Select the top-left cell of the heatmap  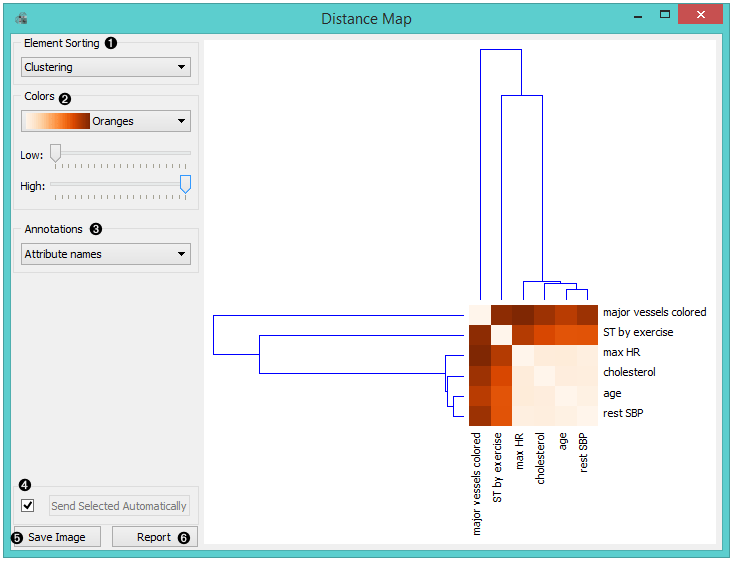coord(479,313)
